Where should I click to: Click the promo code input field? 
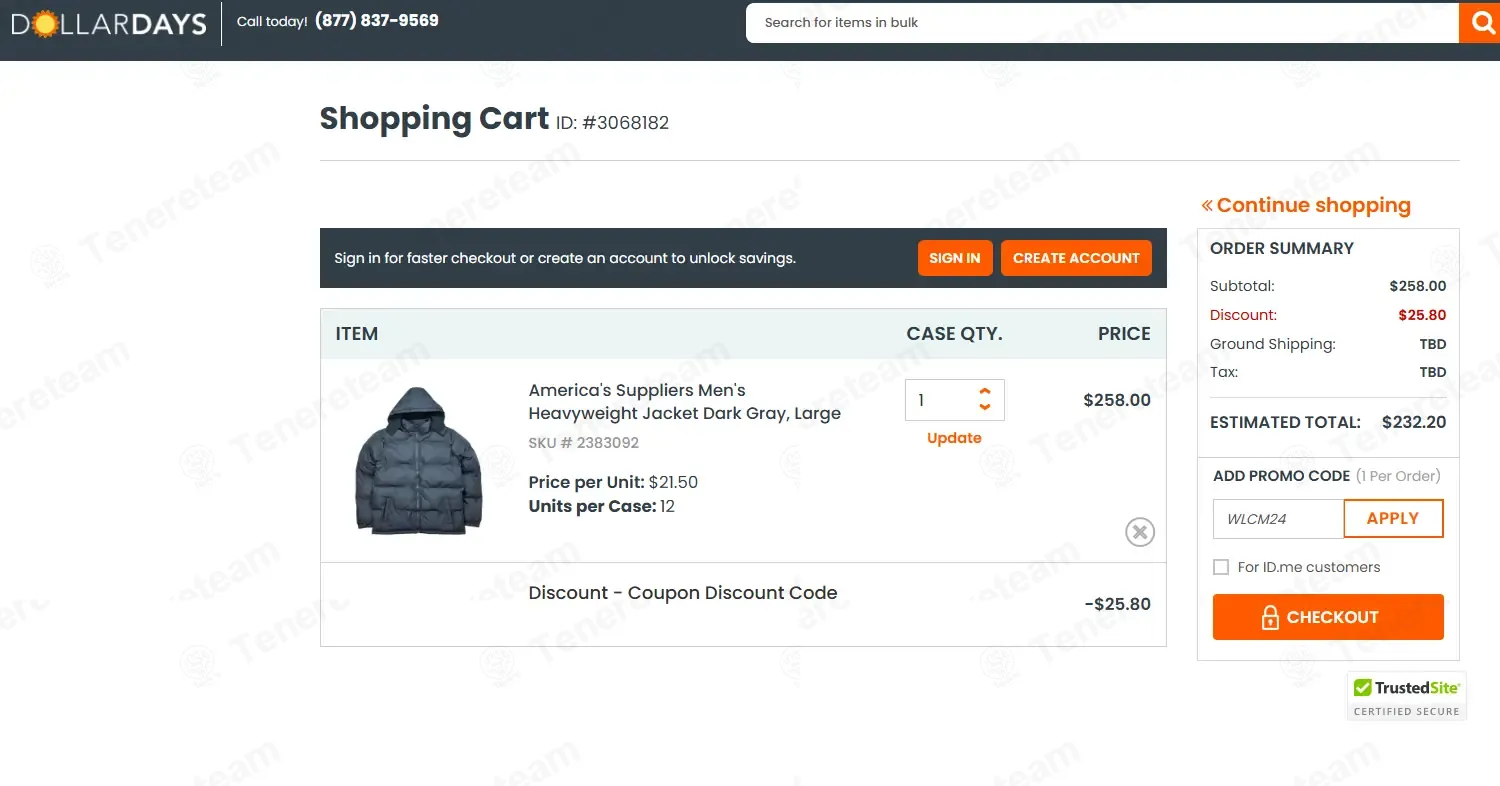tap(1278, 519)
